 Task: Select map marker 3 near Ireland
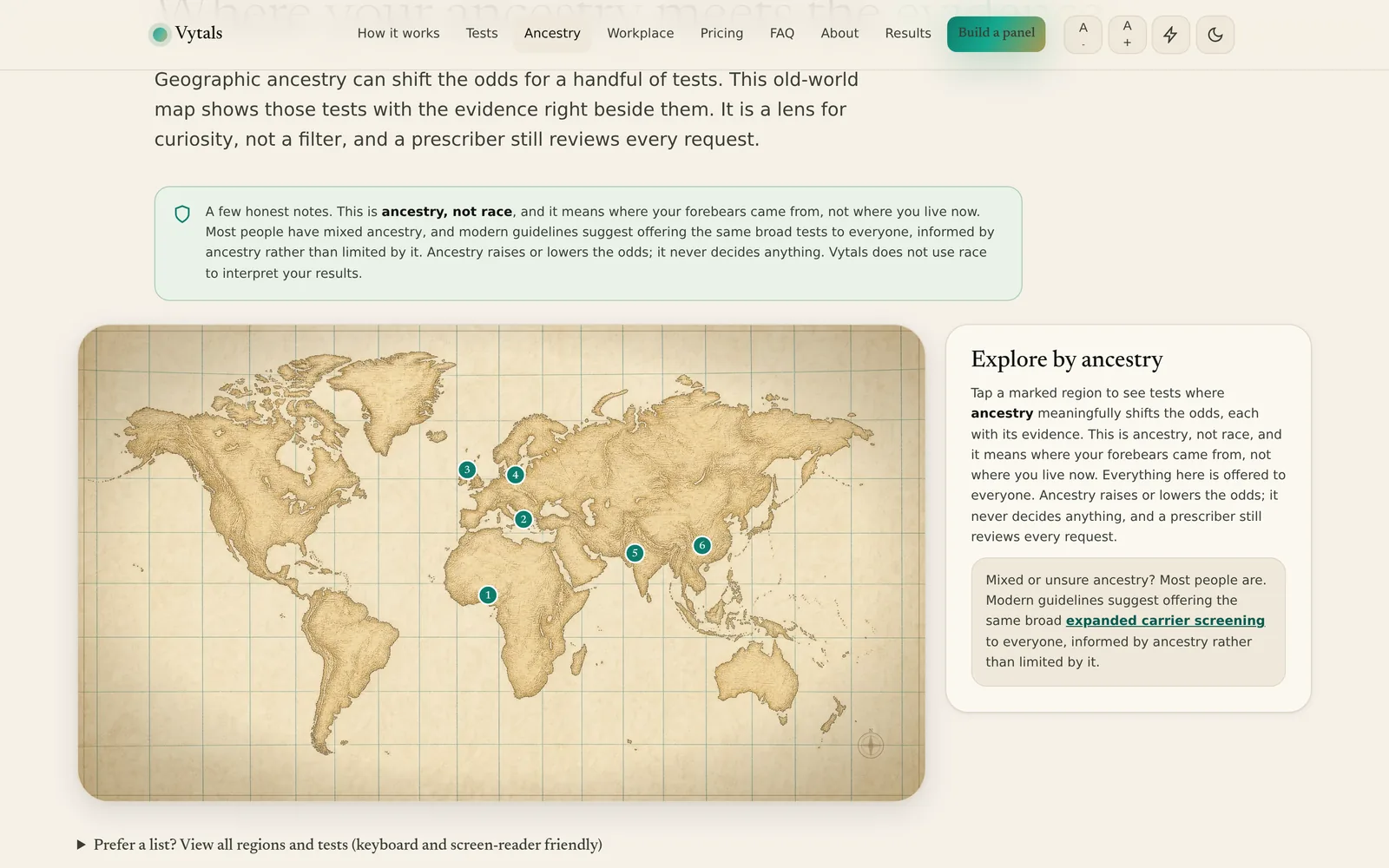tap(467, 470)
